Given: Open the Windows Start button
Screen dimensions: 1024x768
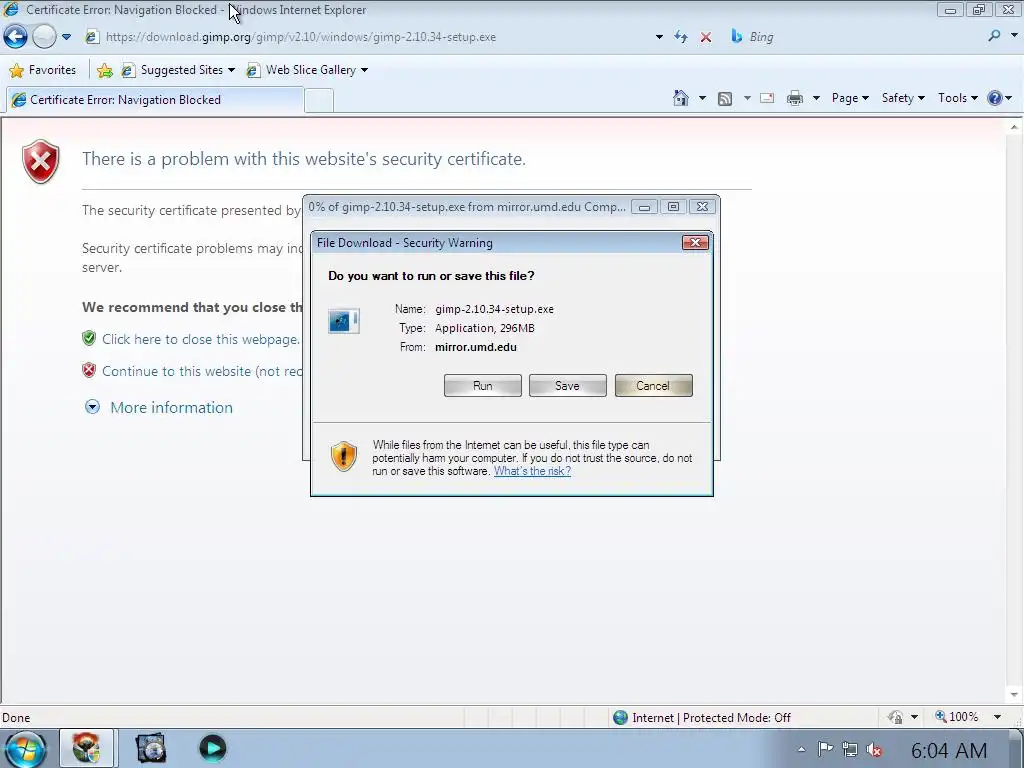Looking at the screenshot, I should click(25, 749).
